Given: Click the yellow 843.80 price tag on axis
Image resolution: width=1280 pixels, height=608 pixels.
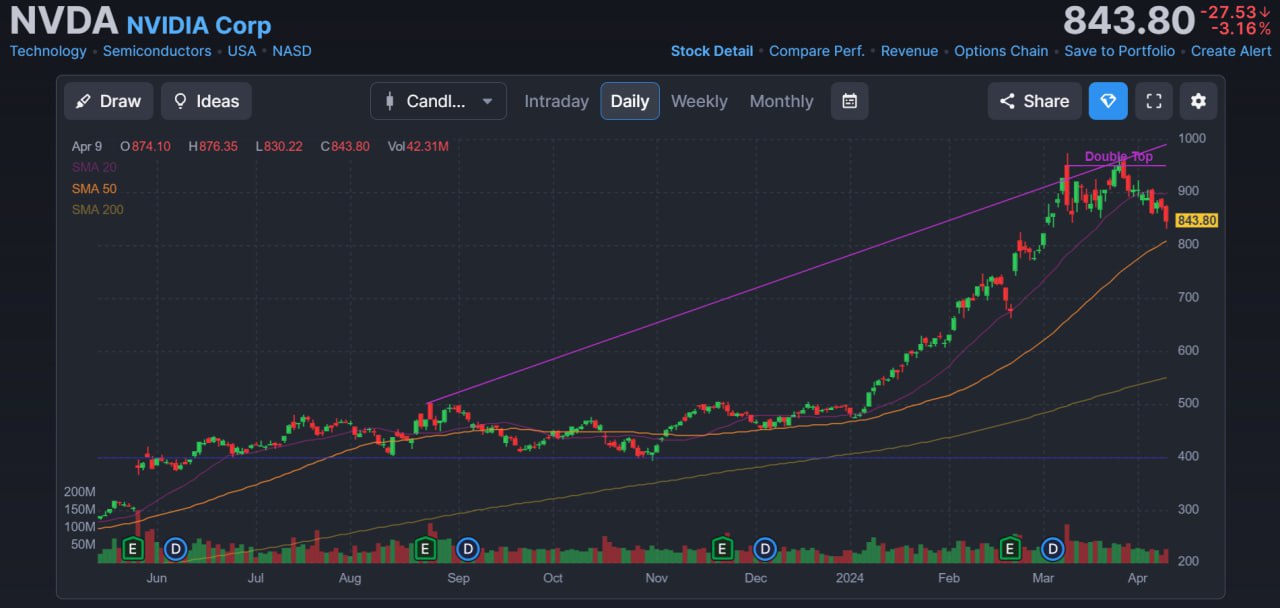Looking at the screenshot, I should point(1197,220).
